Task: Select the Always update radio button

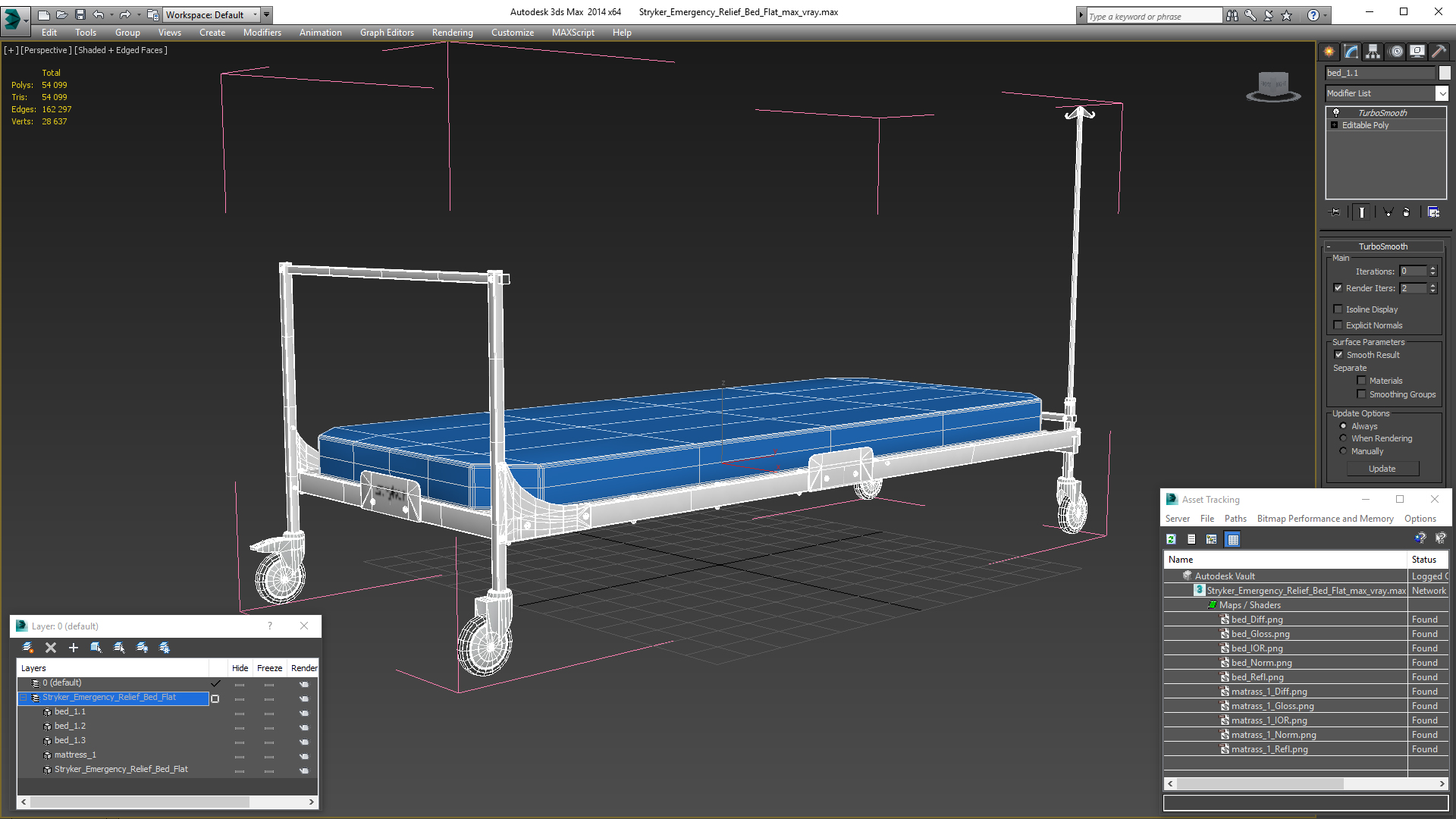Action: [x=1343, y=426]
